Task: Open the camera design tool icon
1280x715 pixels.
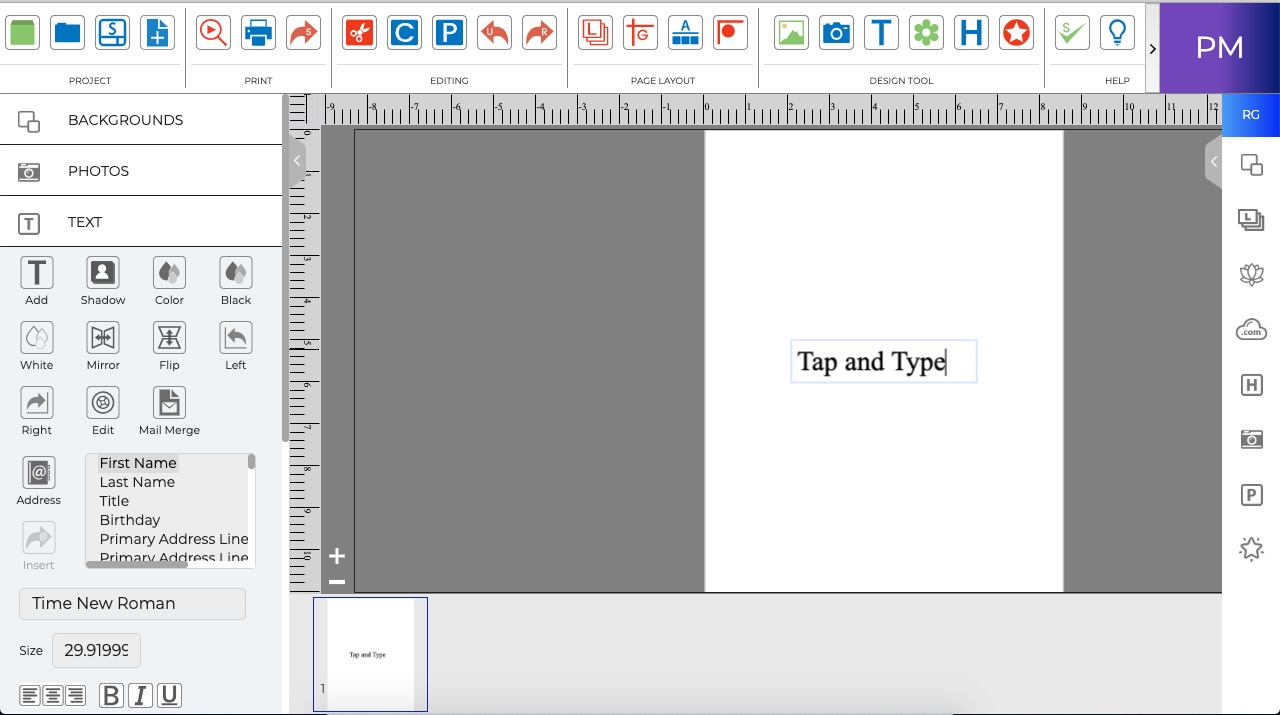Action: pyautogui.click(x=836, y=33)
